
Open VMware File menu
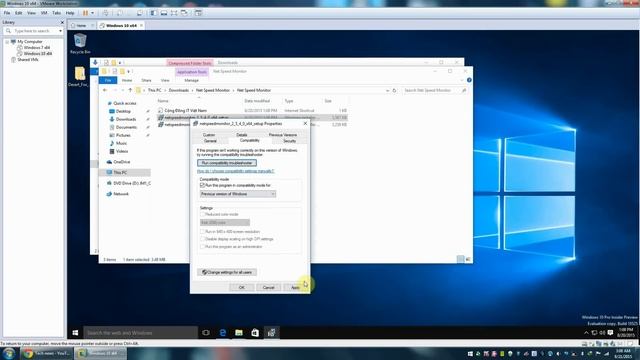point(7,13)
